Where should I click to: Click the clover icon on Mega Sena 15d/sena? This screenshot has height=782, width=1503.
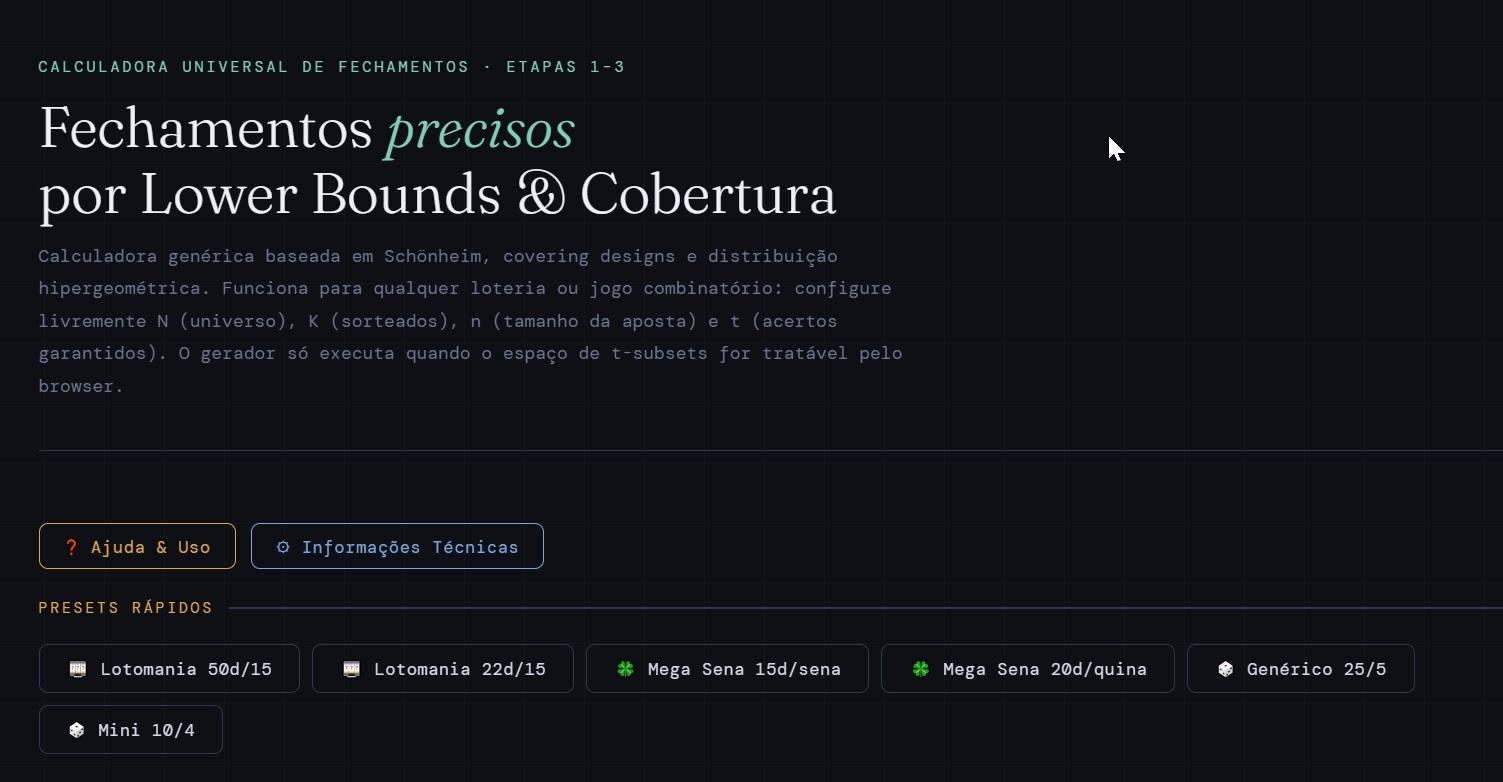(x=625, y=669)
